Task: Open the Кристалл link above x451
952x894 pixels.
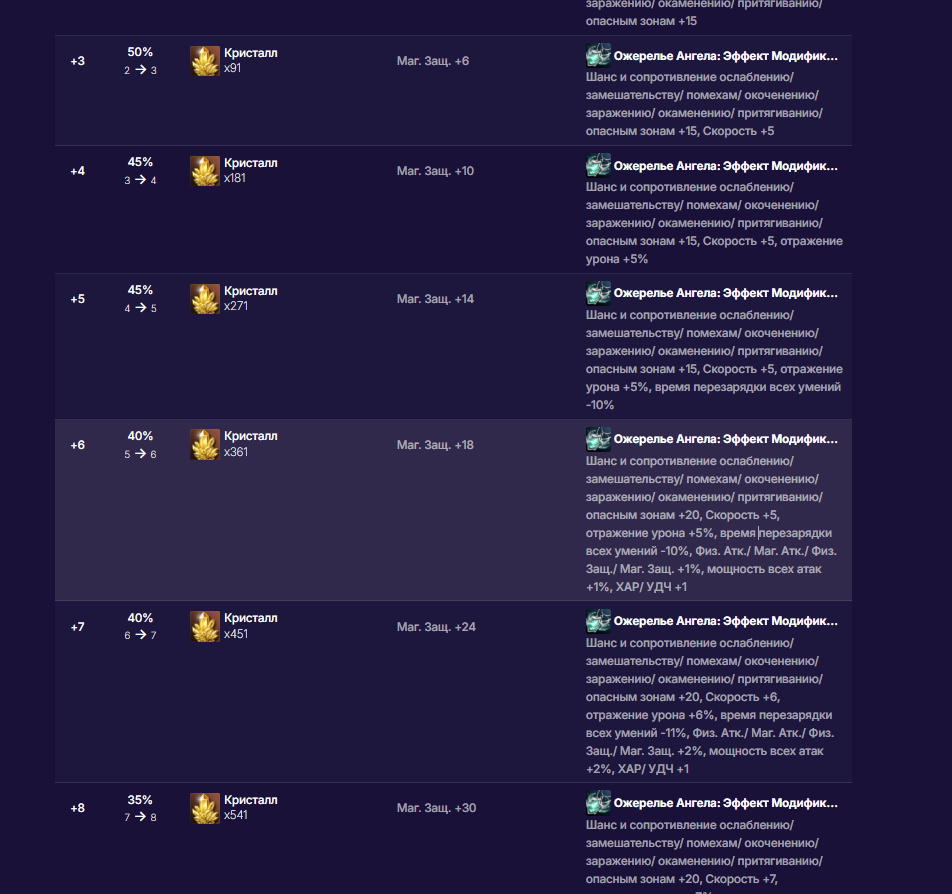Action: click(251, 618)
